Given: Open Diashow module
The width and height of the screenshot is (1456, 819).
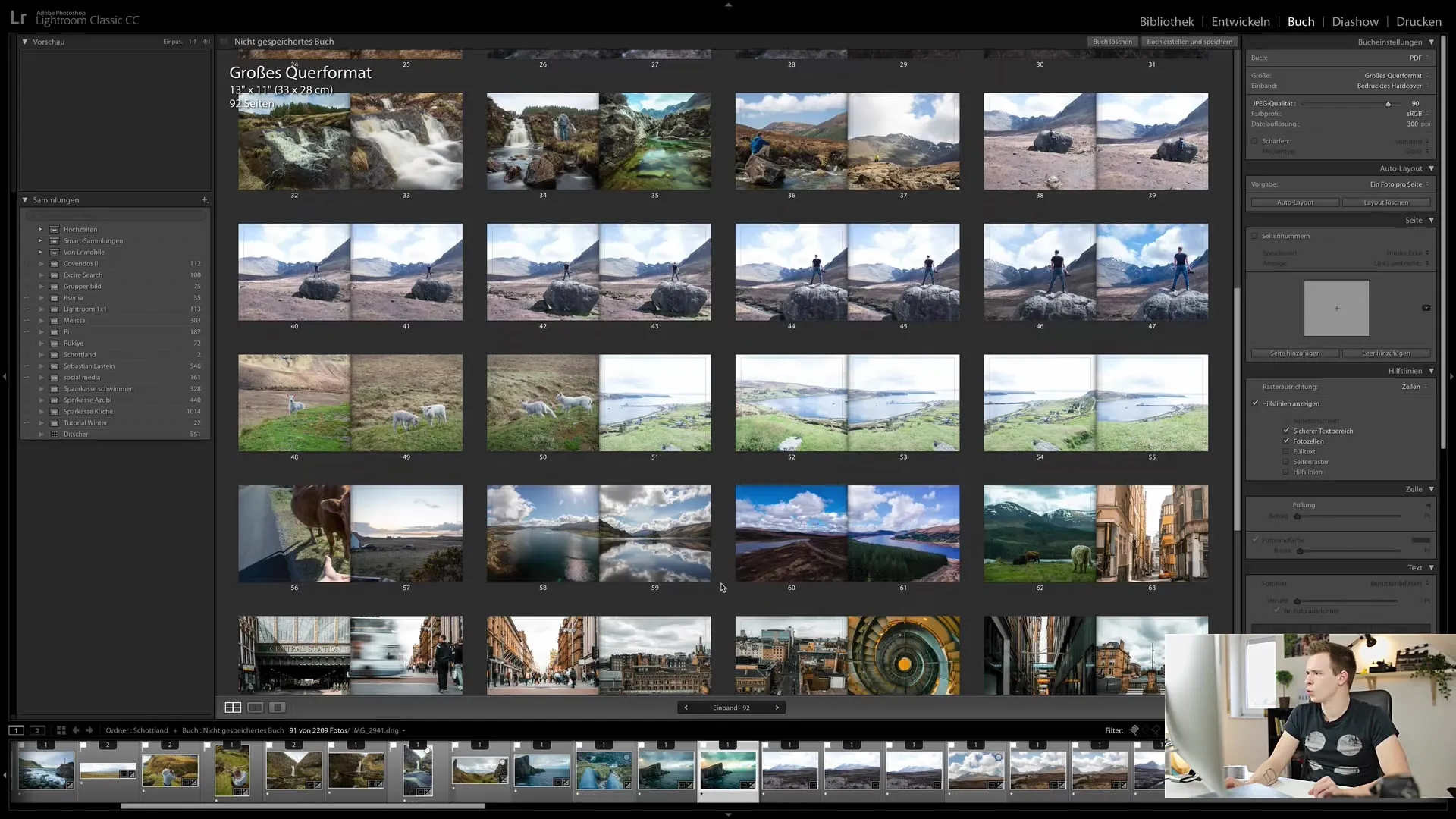Looking at the screenshot, I should click(x=1355, y=21).
